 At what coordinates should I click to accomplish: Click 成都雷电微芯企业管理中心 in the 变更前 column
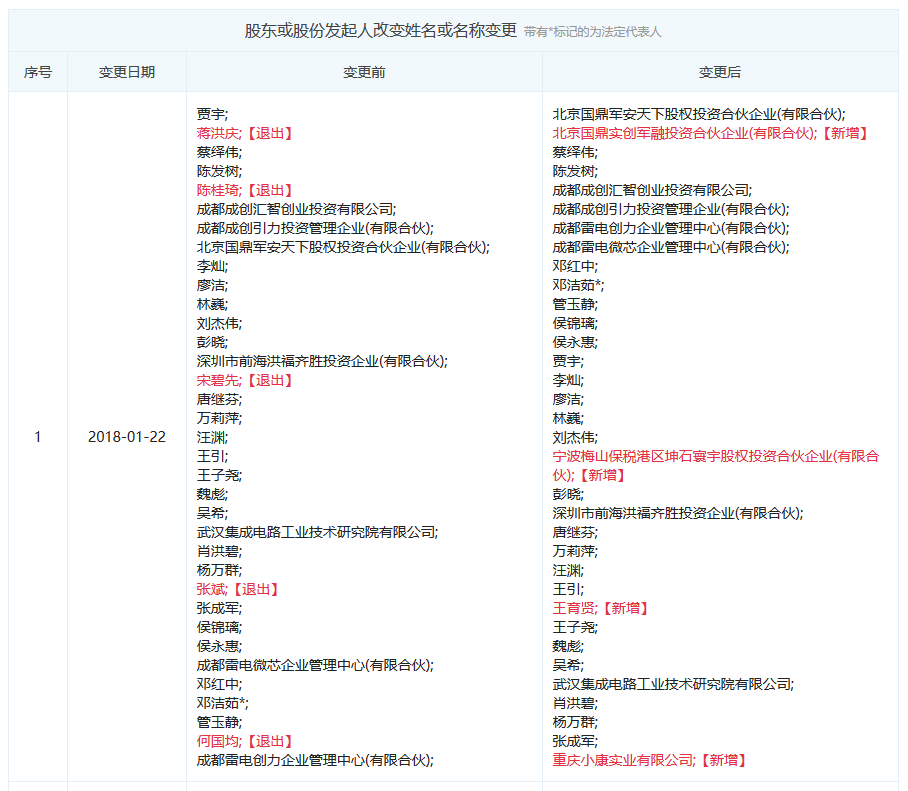click(315, 665)
